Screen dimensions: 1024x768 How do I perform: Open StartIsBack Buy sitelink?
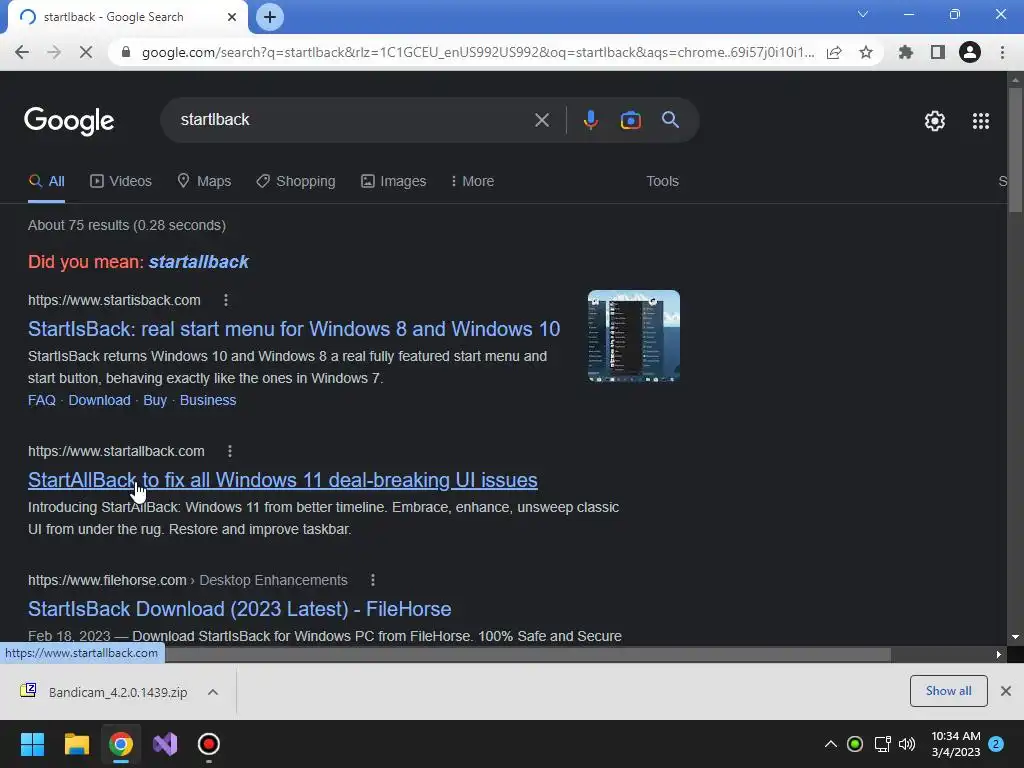[155, 400]
